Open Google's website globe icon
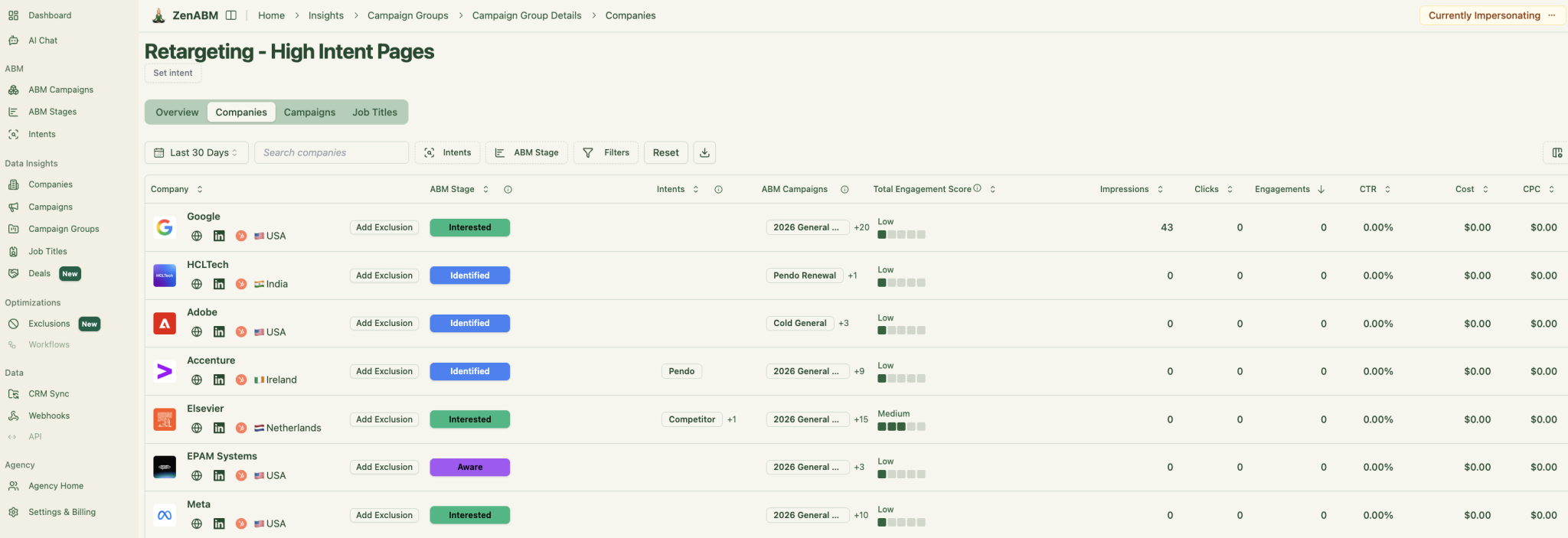Viewport: 1568px width, 538px height. 197,236
